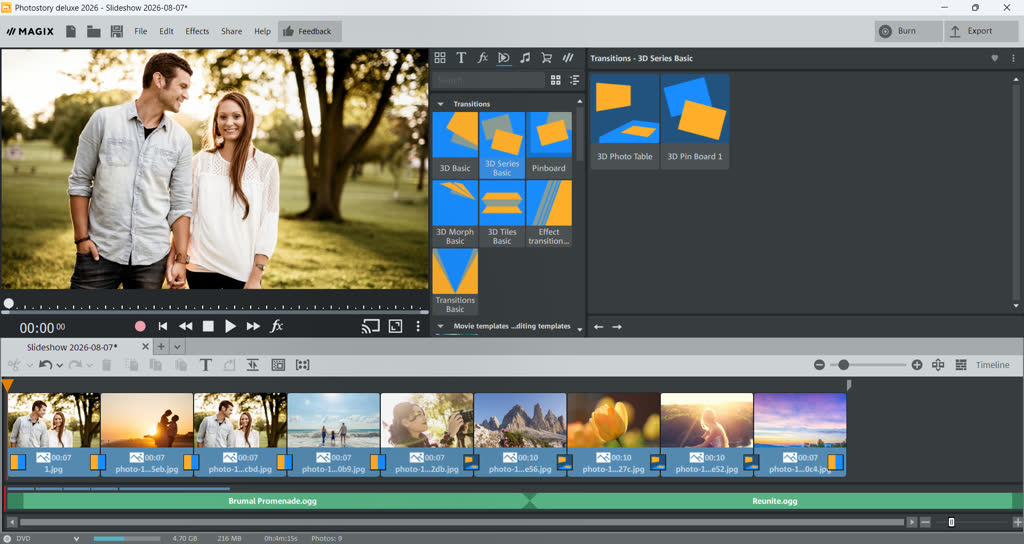Open the DVD disc type dropdown
Screen dimensions: 1024x544
coord(76,539)
